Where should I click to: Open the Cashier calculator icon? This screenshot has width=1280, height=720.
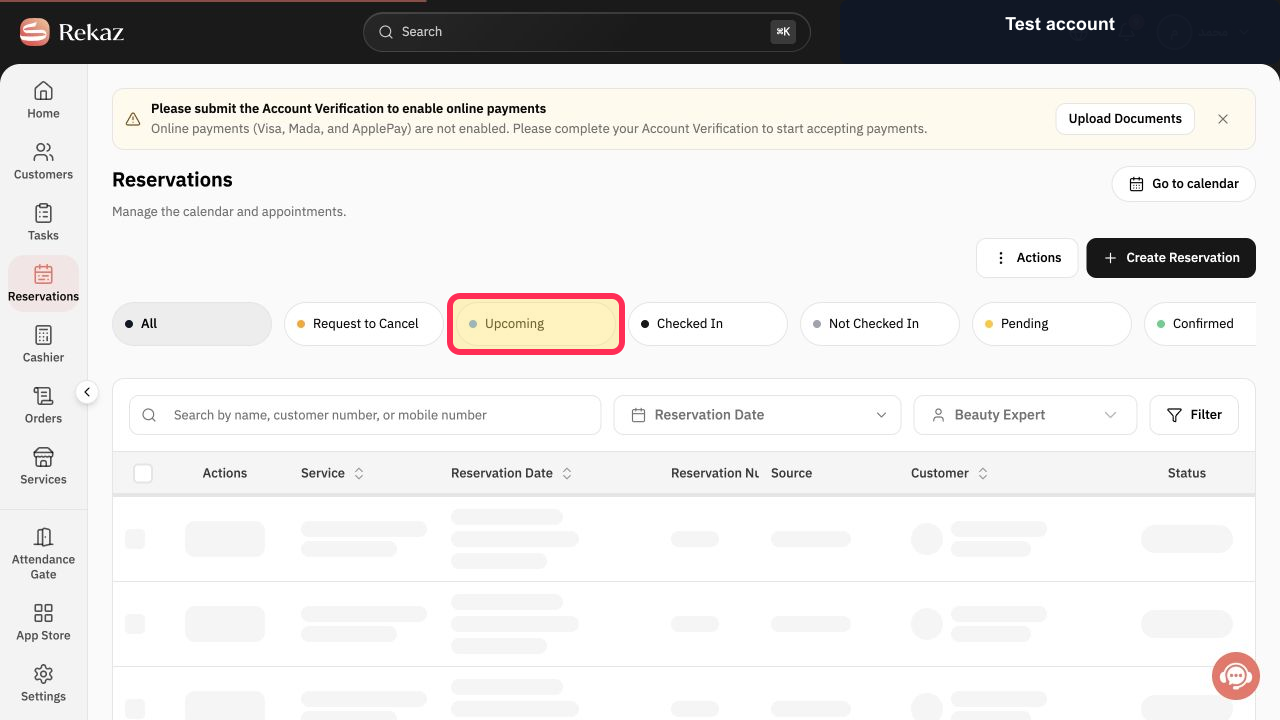(x=43, y=335)
